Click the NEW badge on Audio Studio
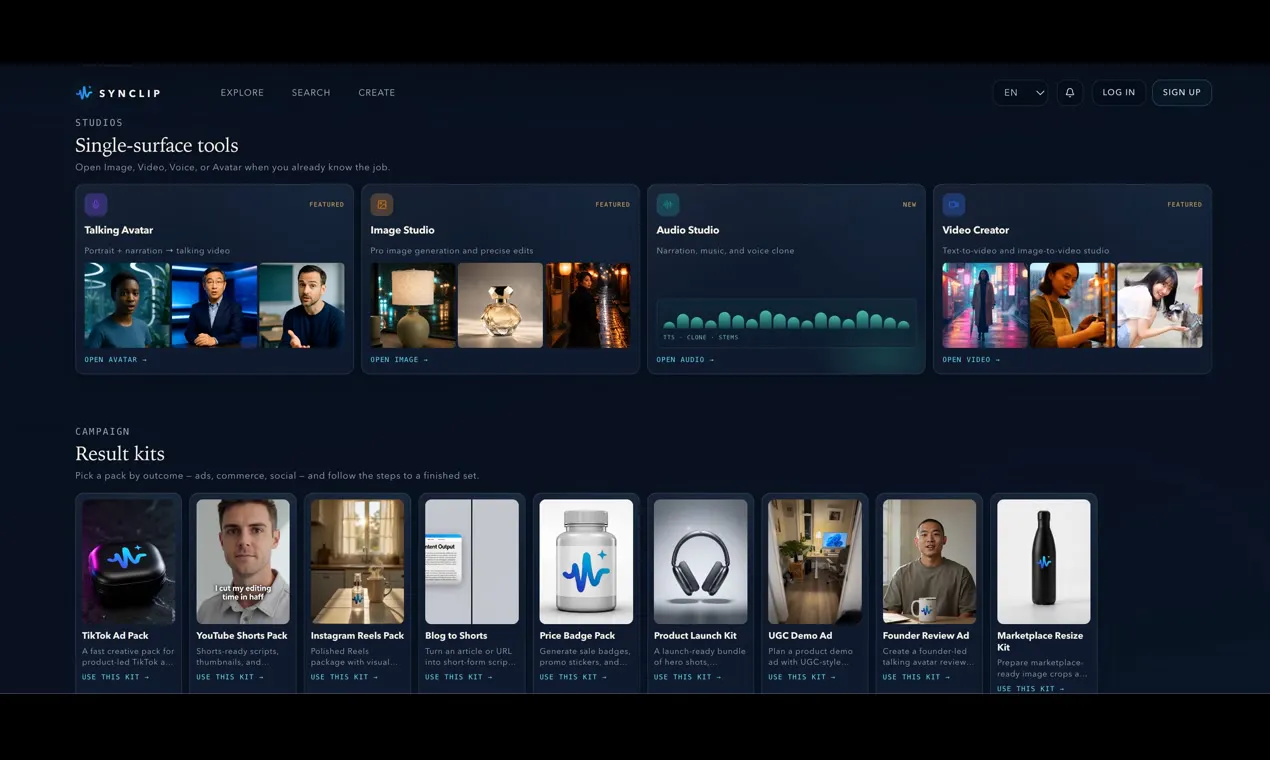 pos(909,204)
